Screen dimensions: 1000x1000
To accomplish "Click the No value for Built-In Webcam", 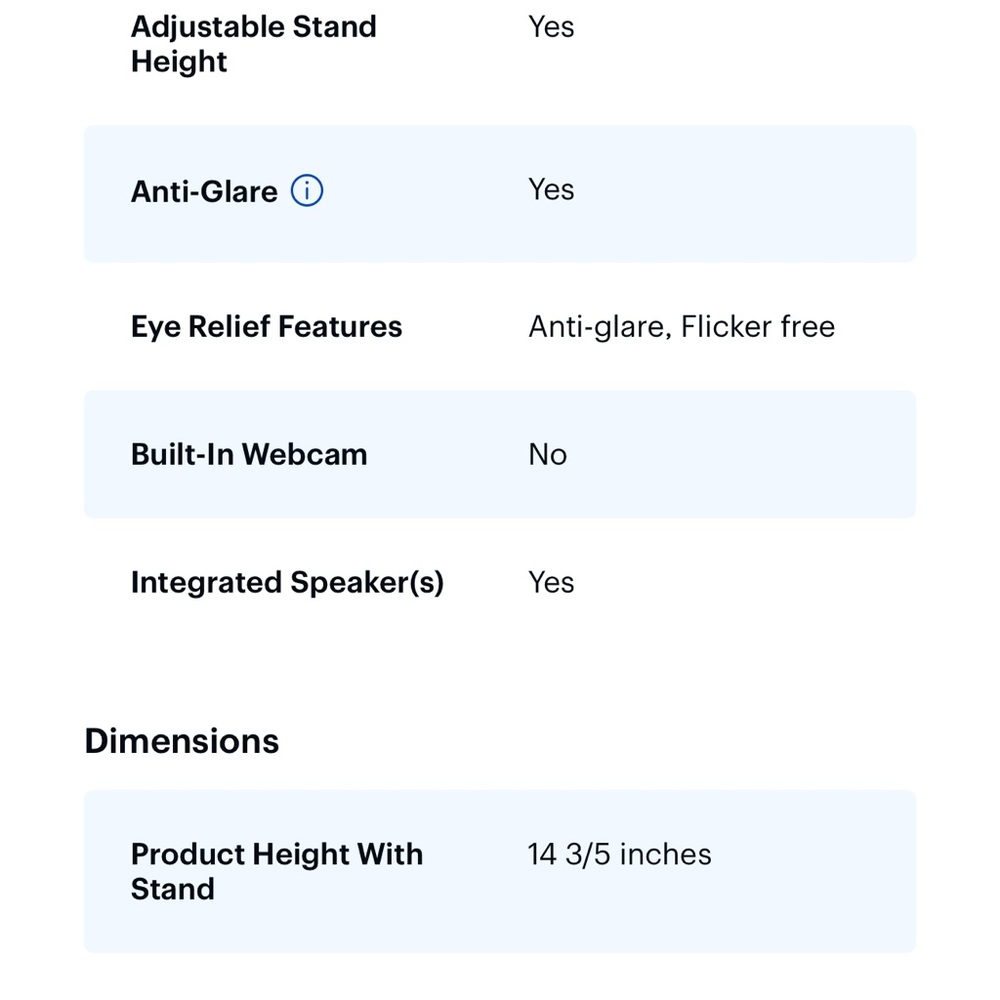I will click(547, 455).
